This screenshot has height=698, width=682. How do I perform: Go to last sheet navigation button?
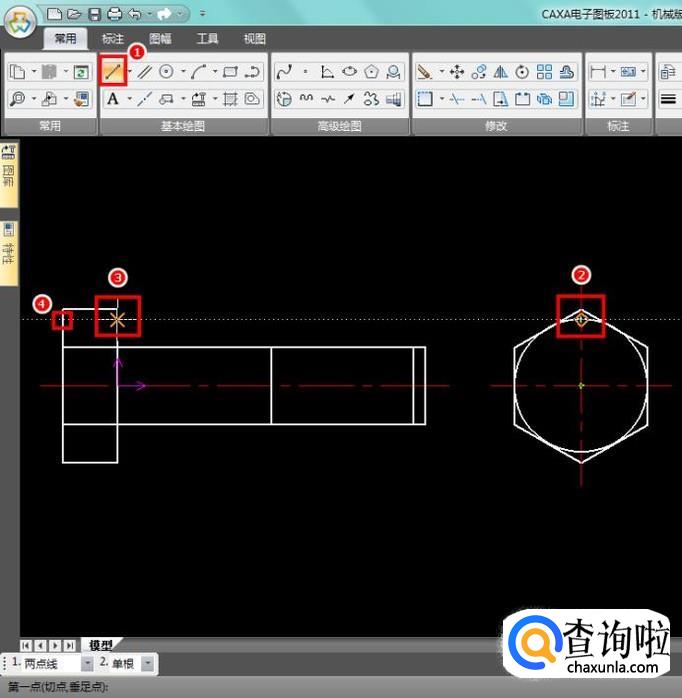point(69,645)
